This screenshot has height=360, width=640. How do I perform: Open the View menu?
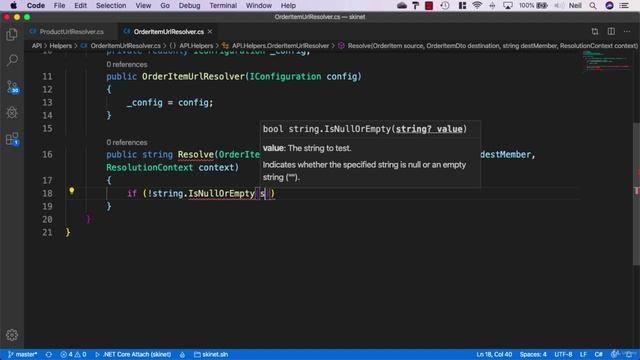143,5
